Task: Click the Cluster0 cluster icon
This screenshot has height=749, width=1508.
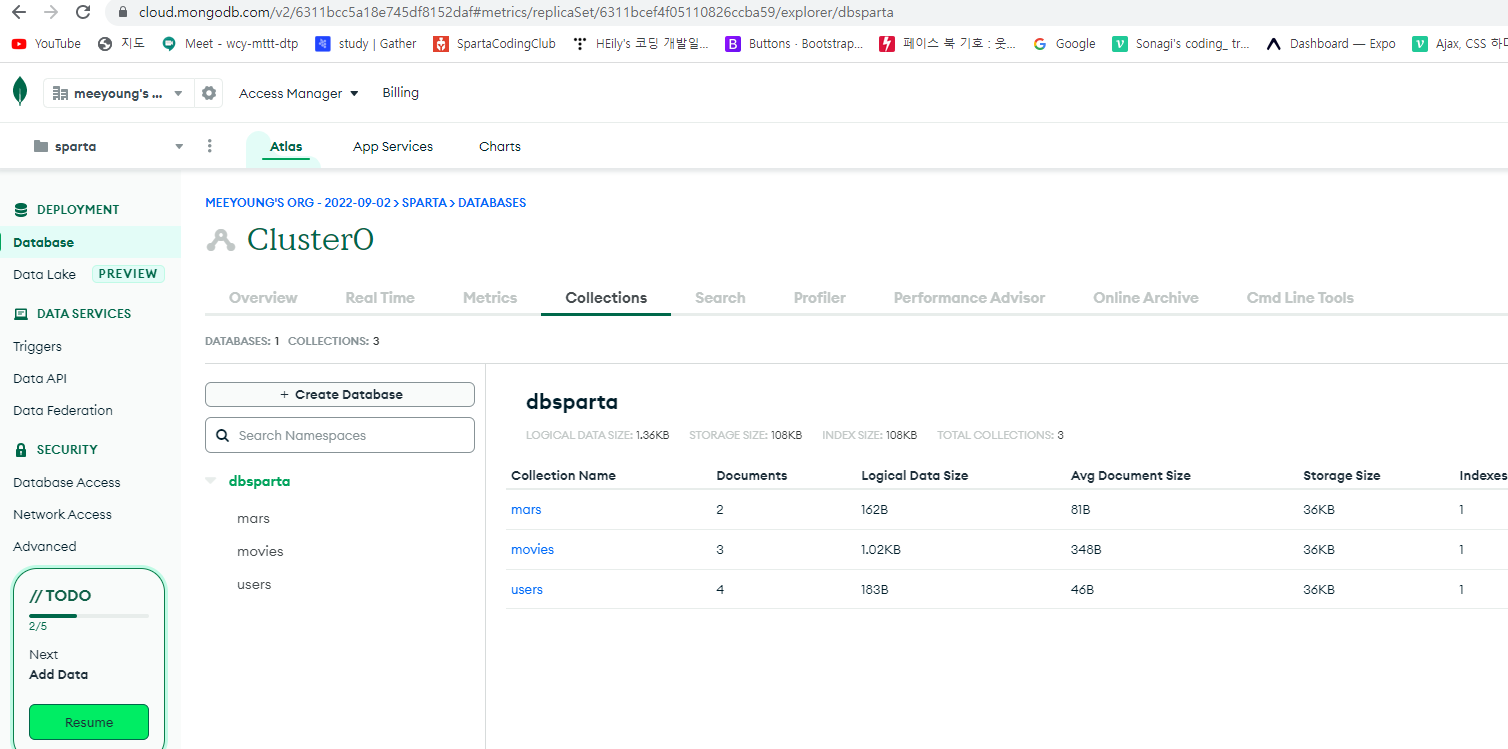Action: [x=220, y=240]
